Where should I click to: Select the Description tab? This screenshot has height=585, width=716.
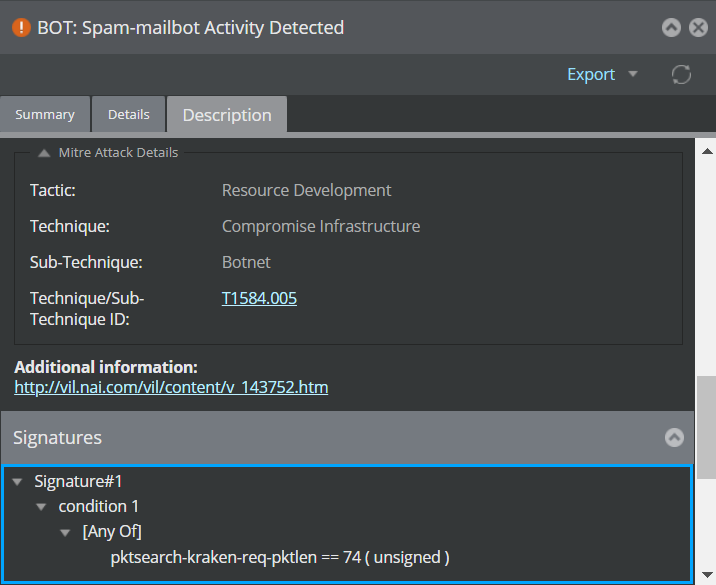(227, 115)
